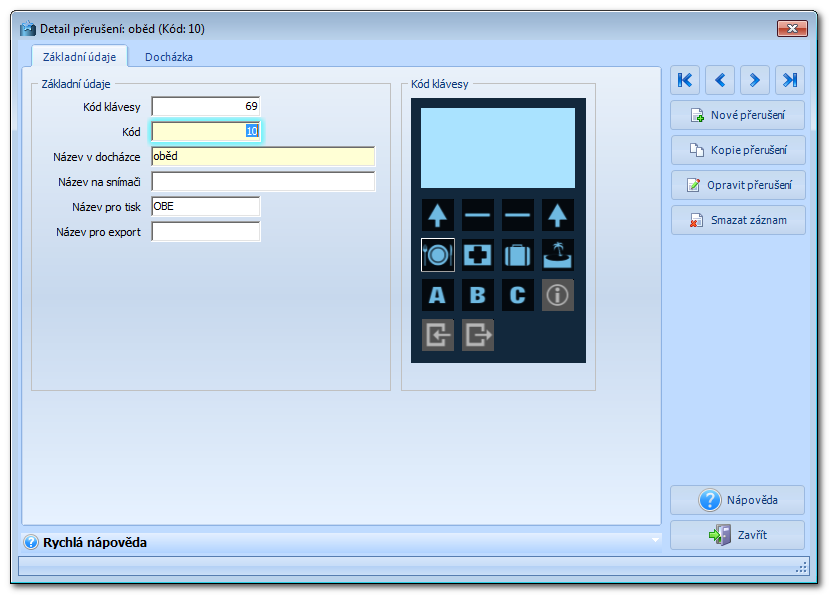Image resolution: width=829 pixels, height=595 pixels.
Task: Click the window resize grip corner
Action: 801,567
